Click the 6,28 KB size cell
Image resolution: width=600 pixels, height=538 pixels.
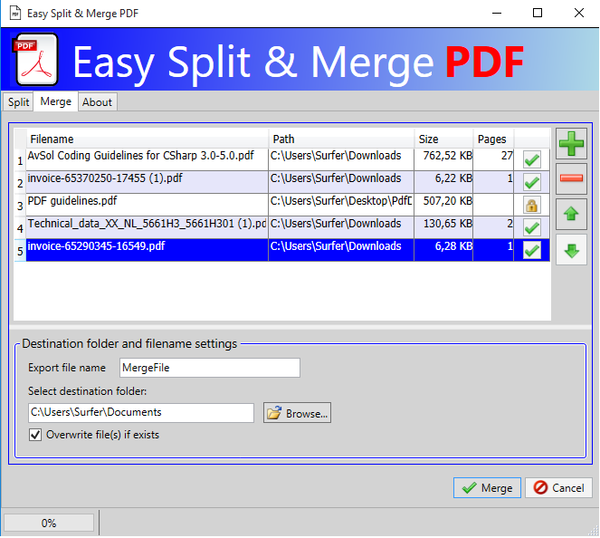pyautogui.click(x=444, y=250)
